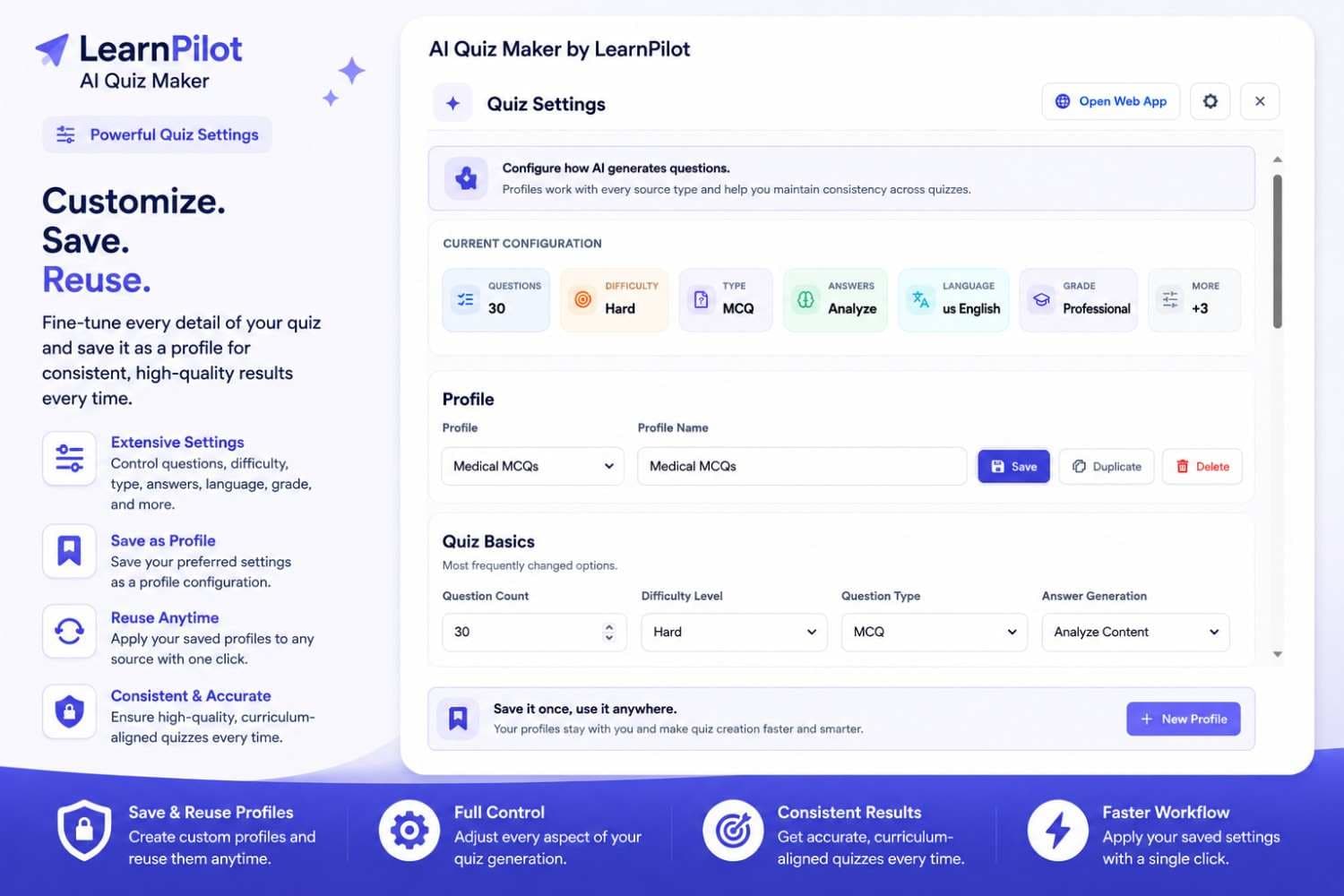Close the Quiz Settings panel

(1260, 101)
